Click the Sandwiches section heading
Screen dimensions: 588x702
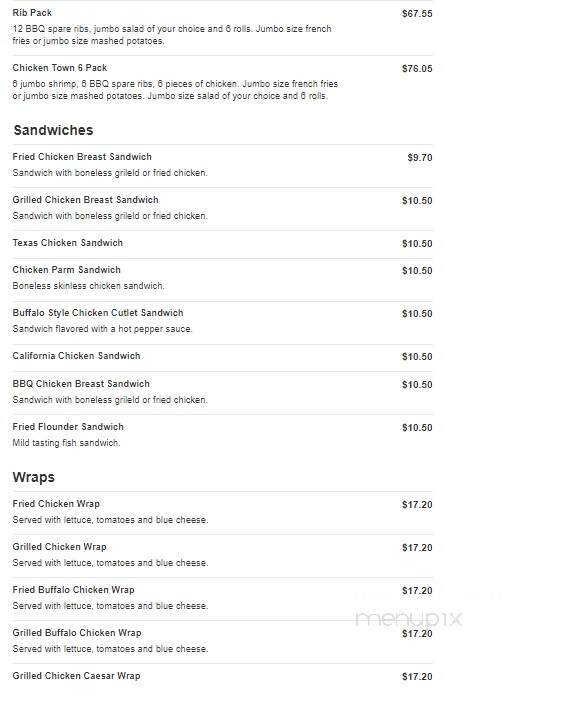53,130
